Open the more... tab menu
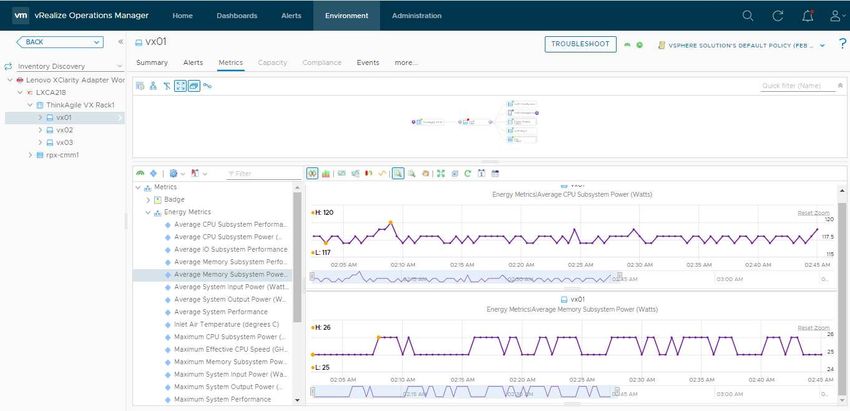 click(x=406, y=62)
